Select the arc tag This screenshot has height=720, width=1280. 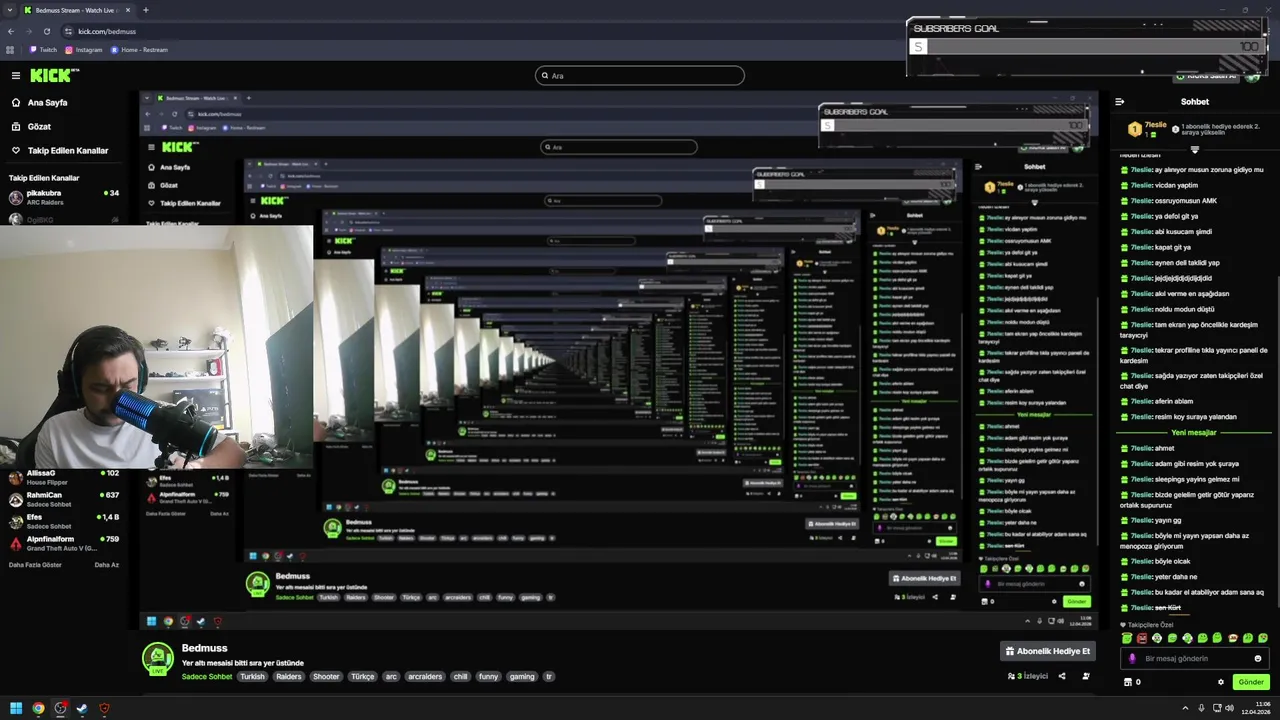pos(391,677)
